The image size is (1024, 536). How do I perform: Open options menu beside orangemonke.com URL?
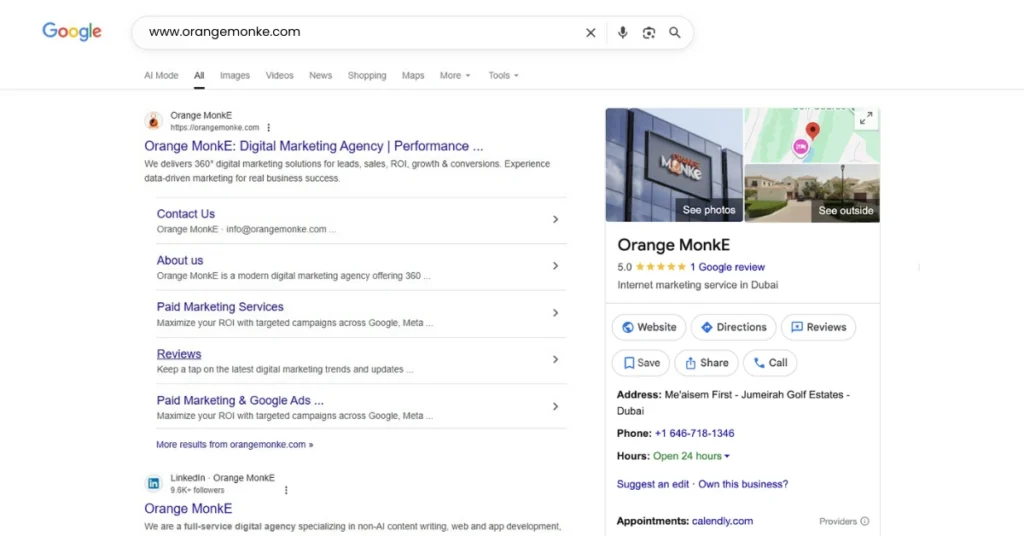point(268,128)
